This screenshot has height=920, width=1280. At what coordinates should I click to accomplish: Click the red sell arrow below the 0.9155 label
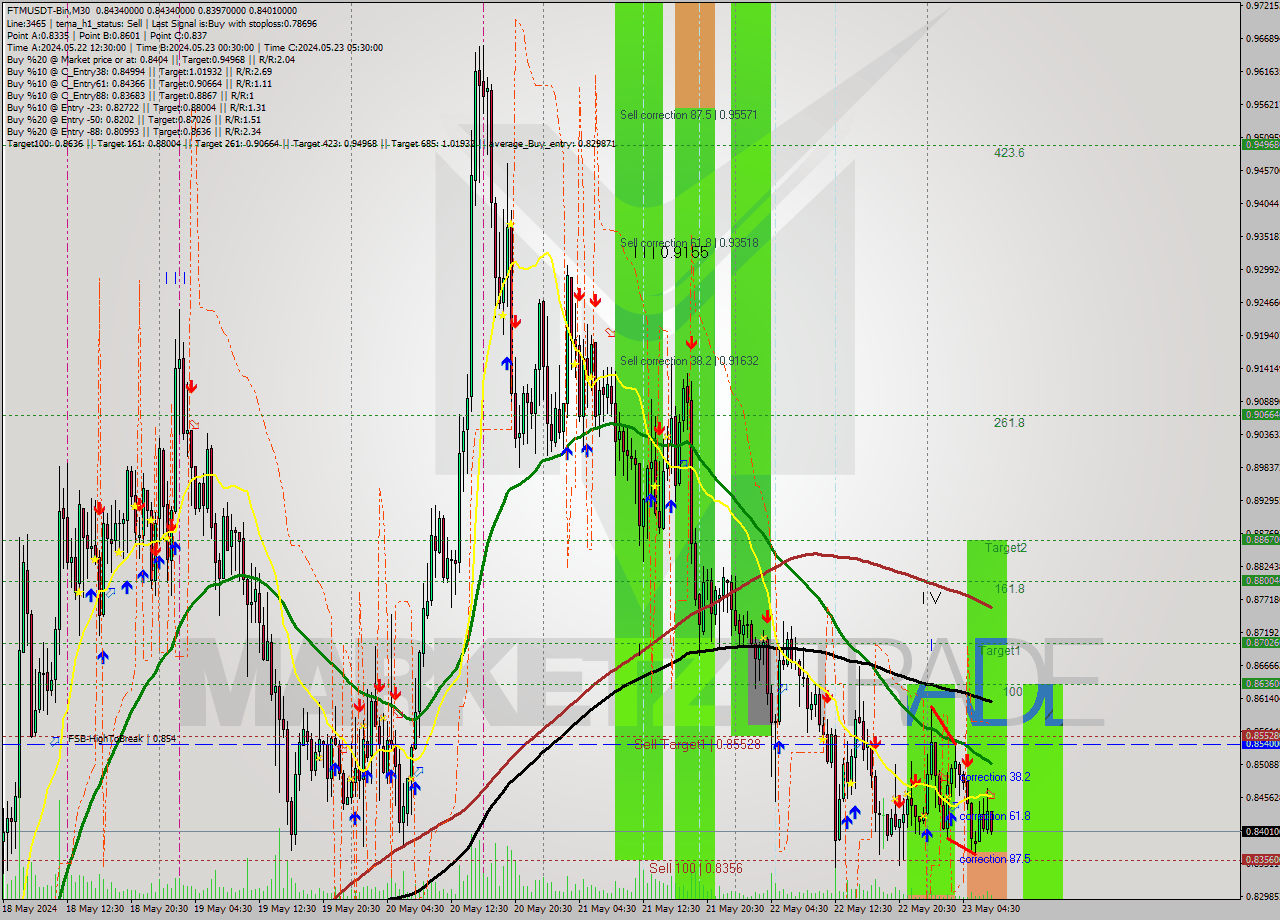691,343
